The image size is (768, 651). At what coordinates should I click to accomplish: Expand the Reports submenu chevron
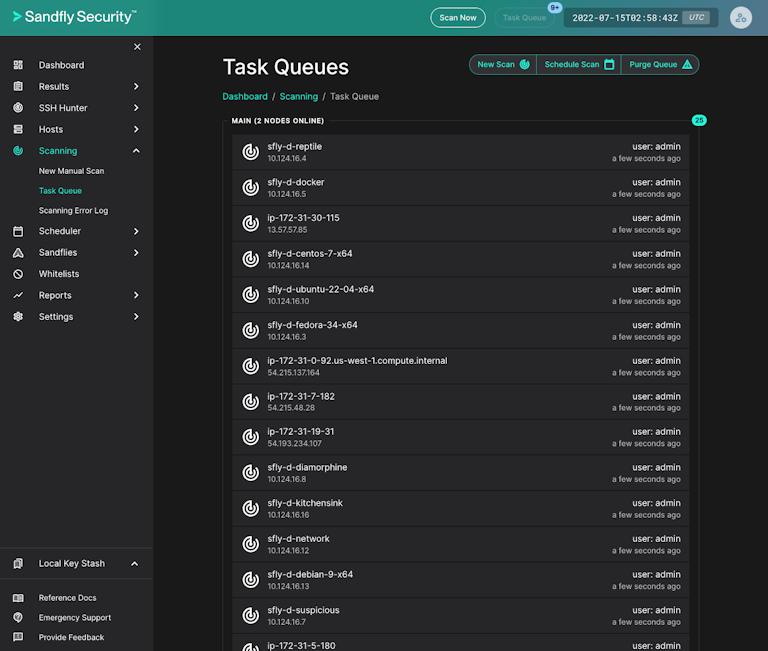click(x=136, y=295)
